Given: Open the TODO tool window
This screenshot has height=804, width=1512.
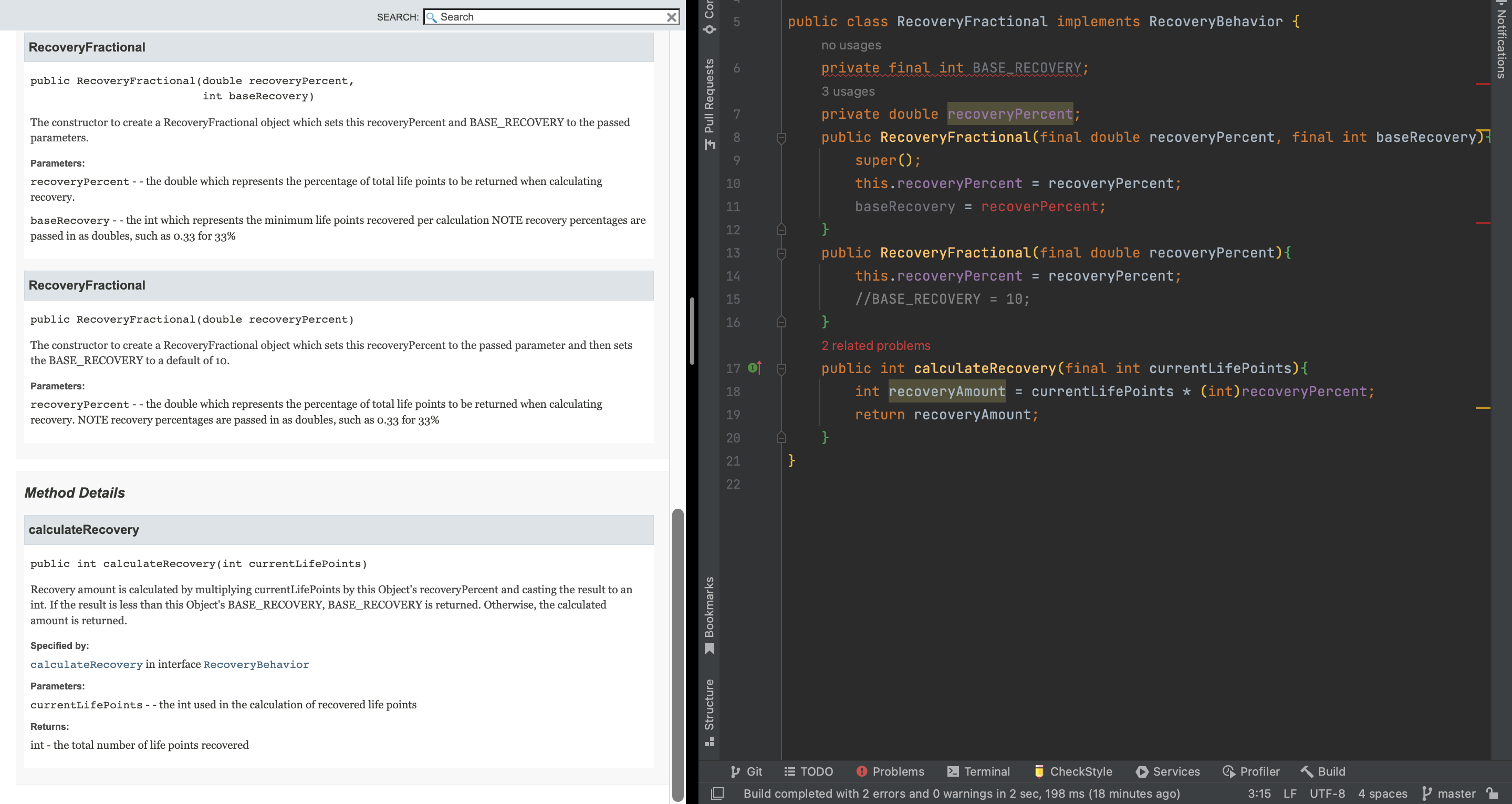Looking at the screenshot, I should click(809, 771).
